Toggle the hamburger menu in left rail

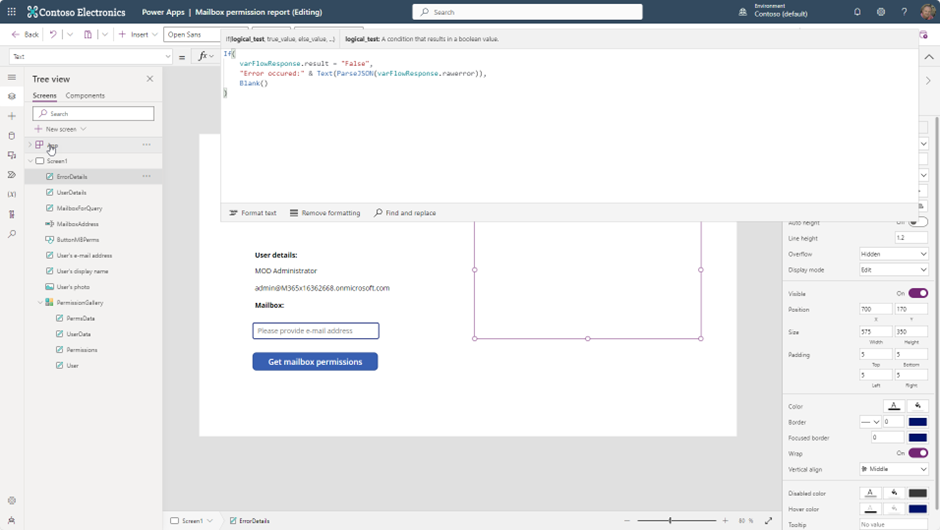click(11, 77)
